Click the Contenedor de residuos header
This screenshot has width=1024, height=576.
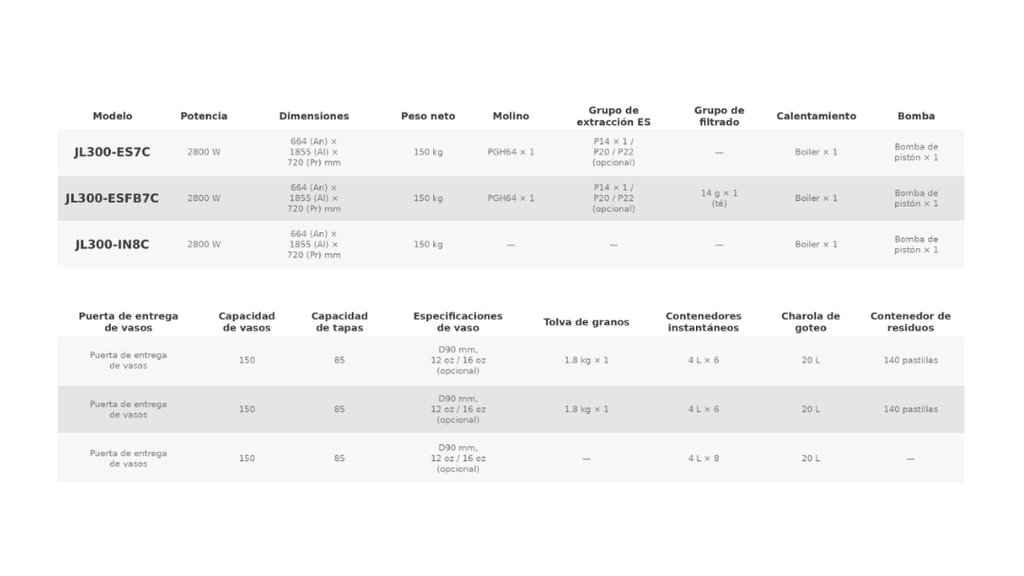pyautogui.click(x=910, y=322)
